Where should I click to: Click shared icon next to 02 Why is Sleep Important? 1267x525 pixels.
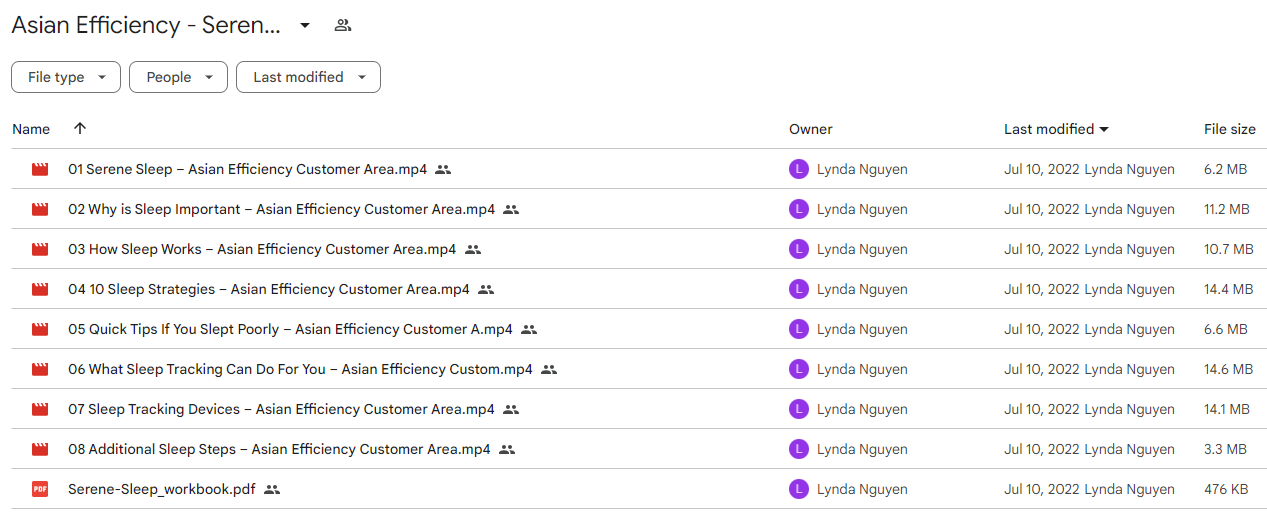[511, 210]
